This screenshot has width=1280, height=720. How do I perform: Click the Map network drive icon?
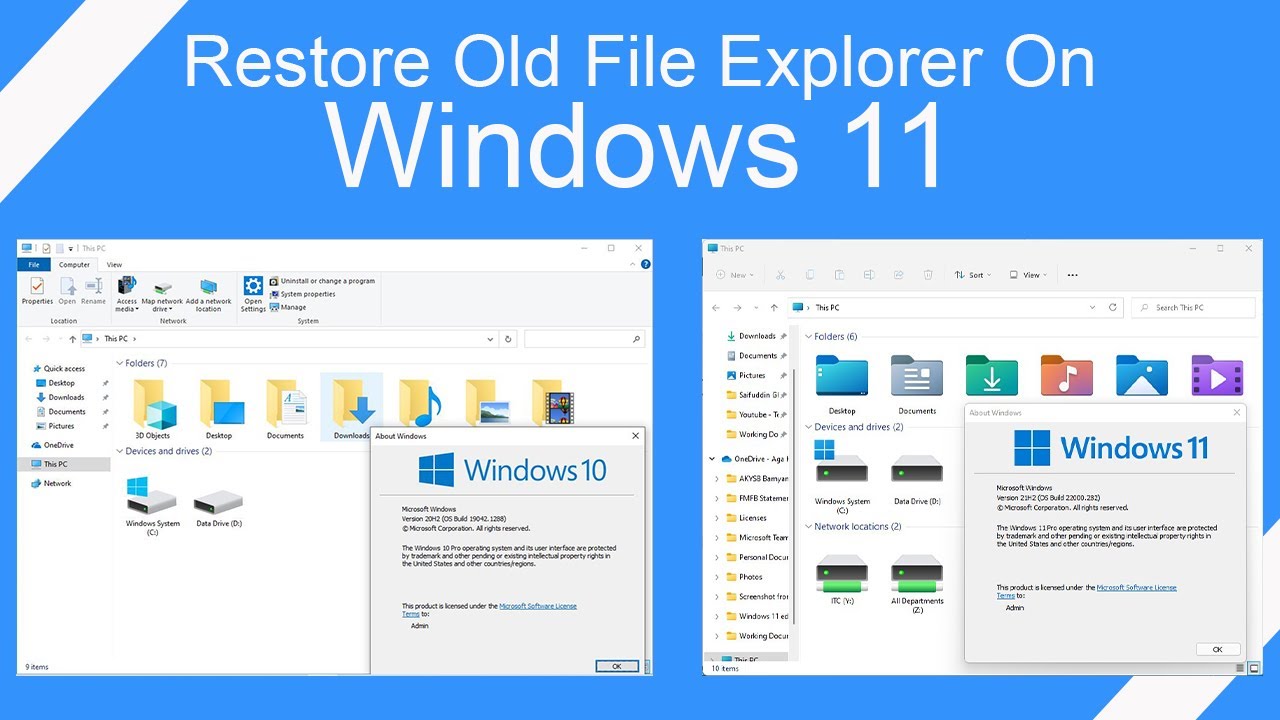pos(162,287)
